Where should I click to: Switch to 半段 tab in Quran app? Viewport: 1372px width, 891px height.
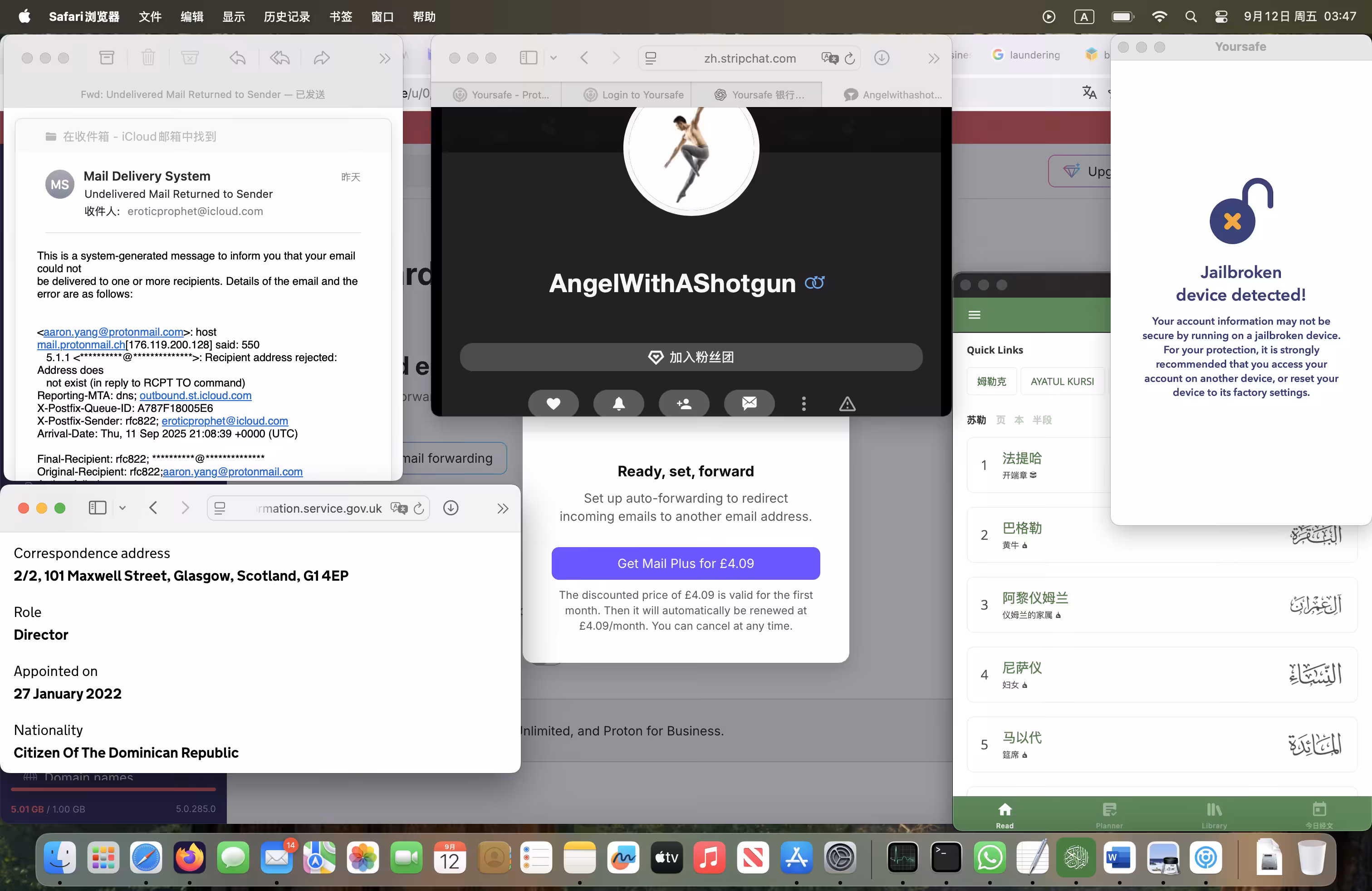click(1042, 420)
